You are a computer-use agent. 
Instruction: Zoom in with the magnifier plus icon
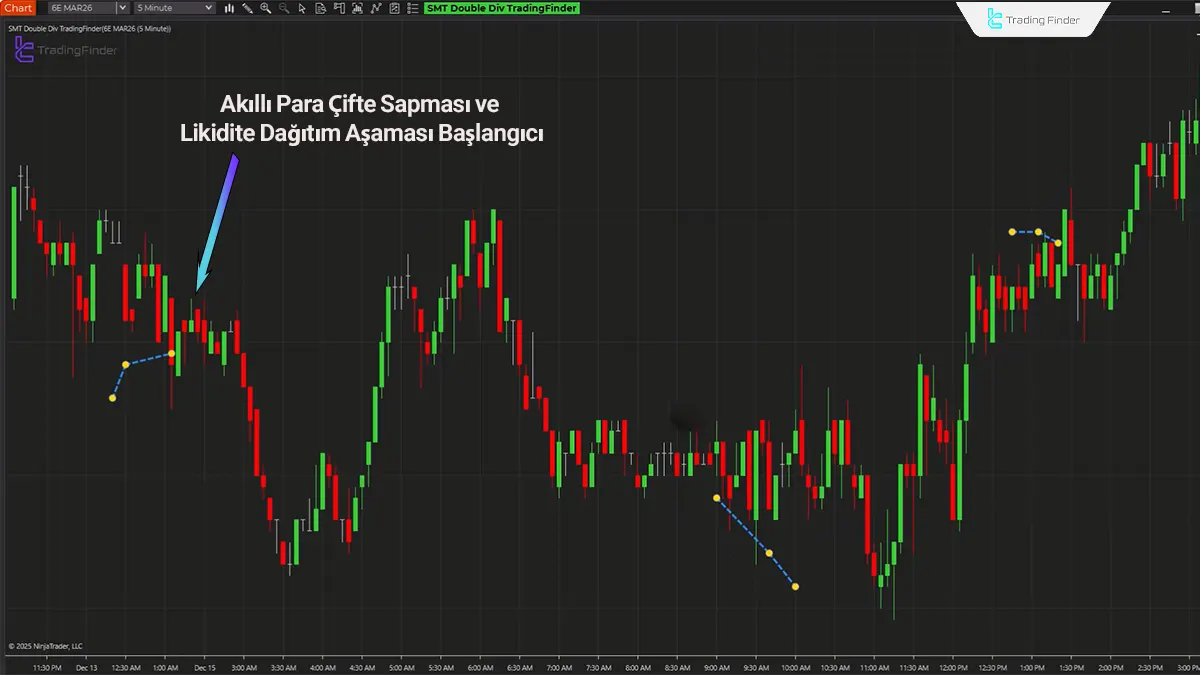[266, 7]
